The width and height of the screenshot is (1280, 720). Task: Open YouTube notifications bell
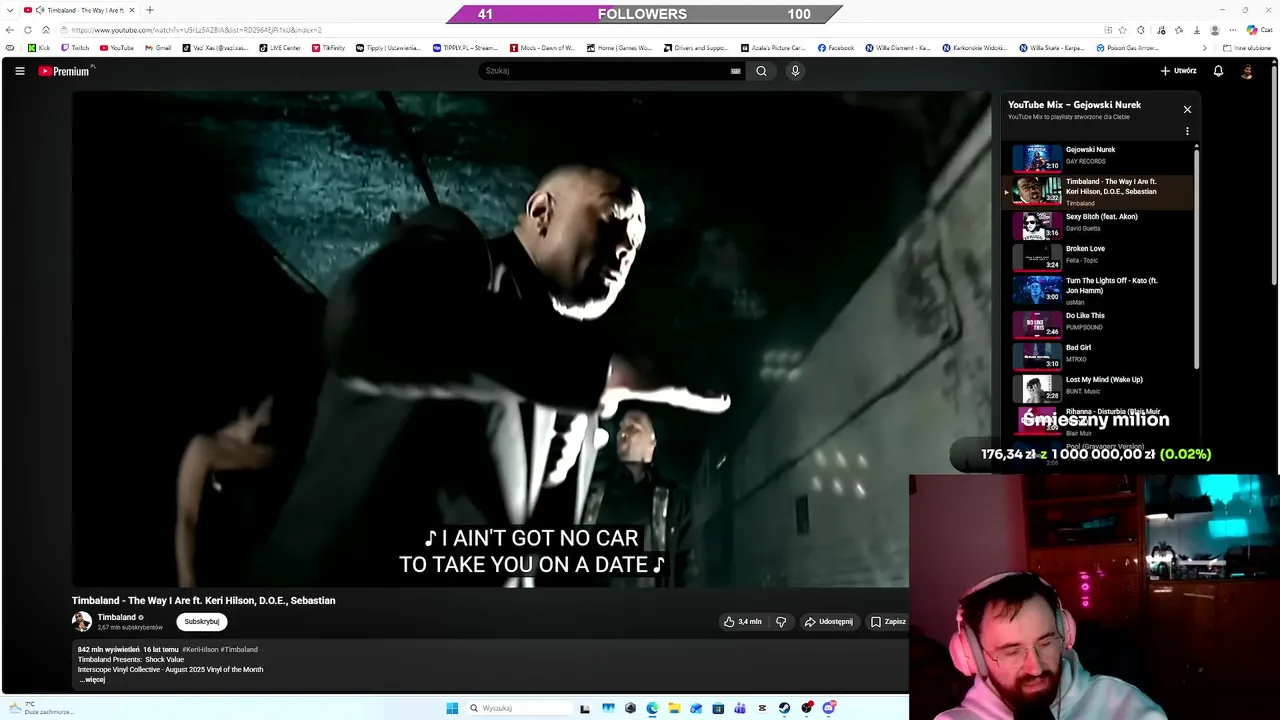point(1218,71)
